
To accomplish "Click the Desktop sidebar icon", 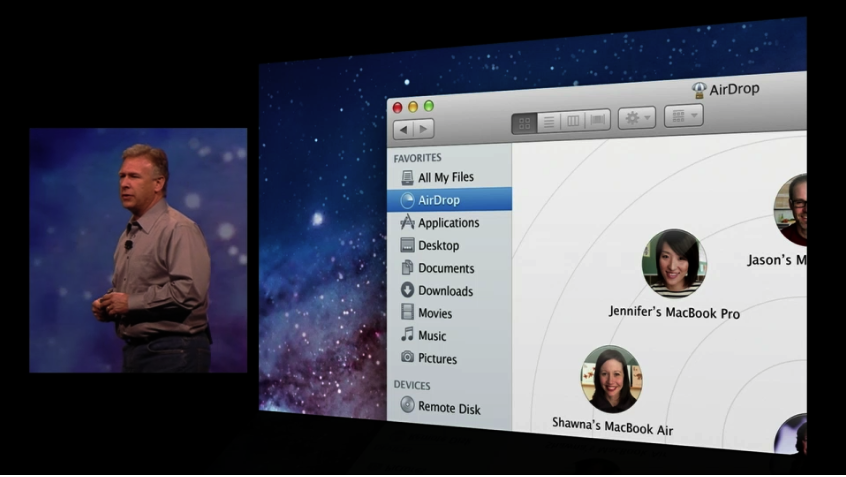I will tap(407, 245).
